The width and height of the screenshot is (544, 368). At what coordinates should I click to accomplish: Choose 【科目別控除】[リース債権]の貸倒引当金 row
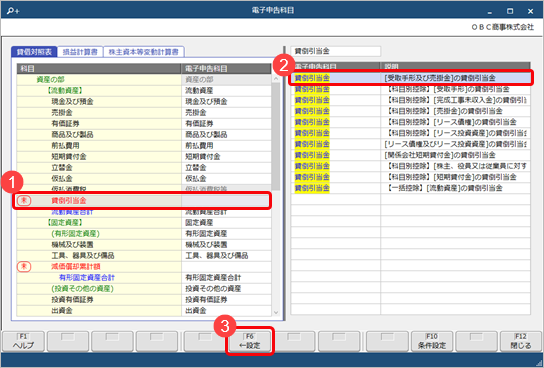click(410, 122)
